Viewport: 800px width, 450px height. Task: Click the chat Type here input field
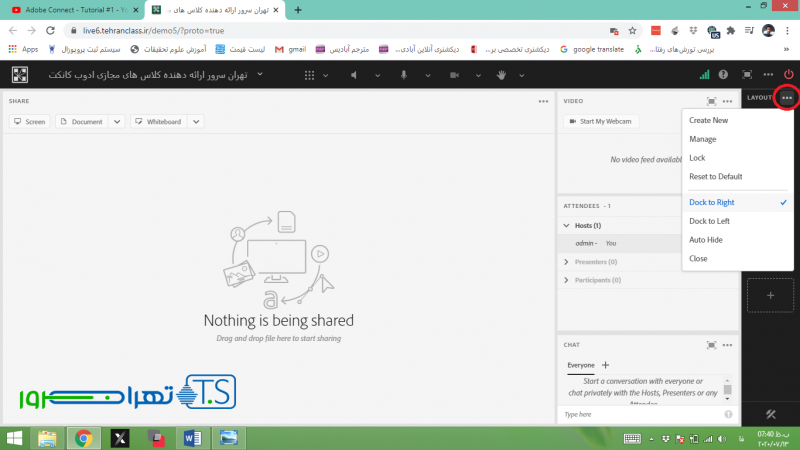640,414
